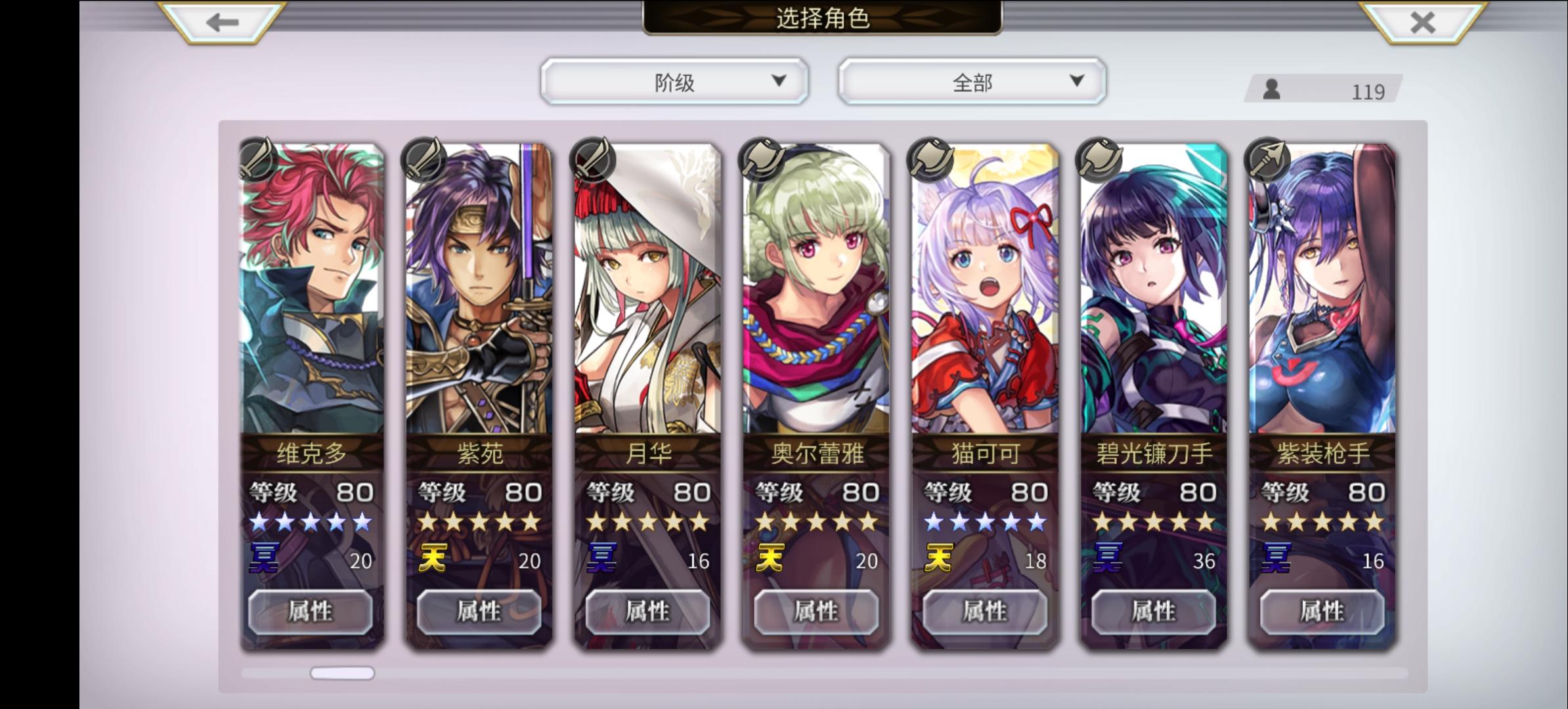Image resolution: width=1568 pixels, height=709 pixels.
Task: Click the sword weapon icon on 维克多's card
Action: 257,159
